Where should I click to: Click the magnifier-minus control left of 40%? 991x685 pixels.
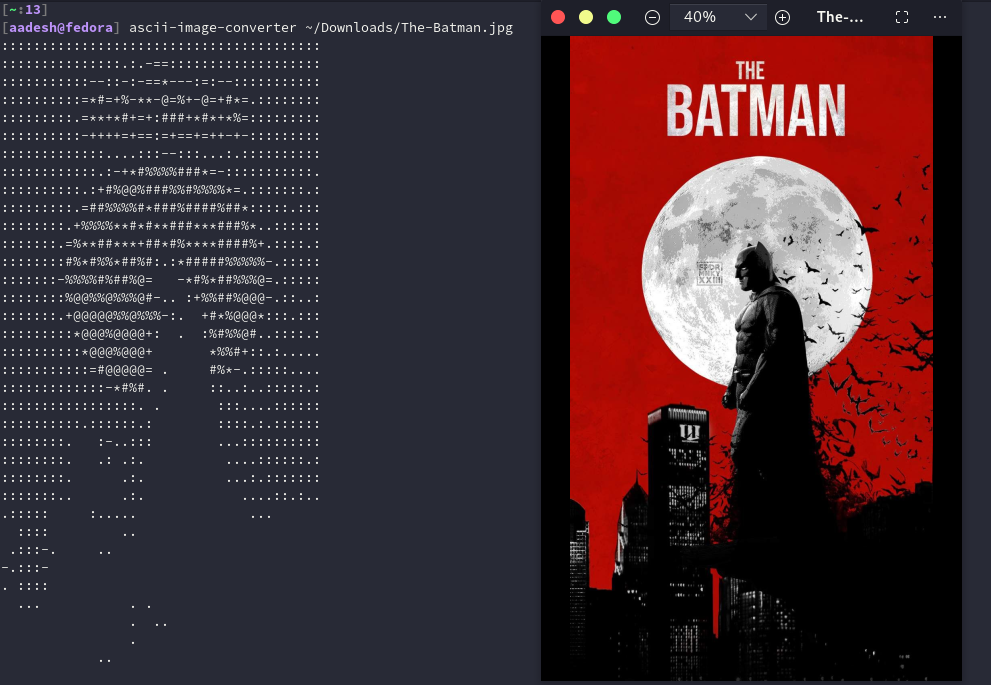coord(652,17)
